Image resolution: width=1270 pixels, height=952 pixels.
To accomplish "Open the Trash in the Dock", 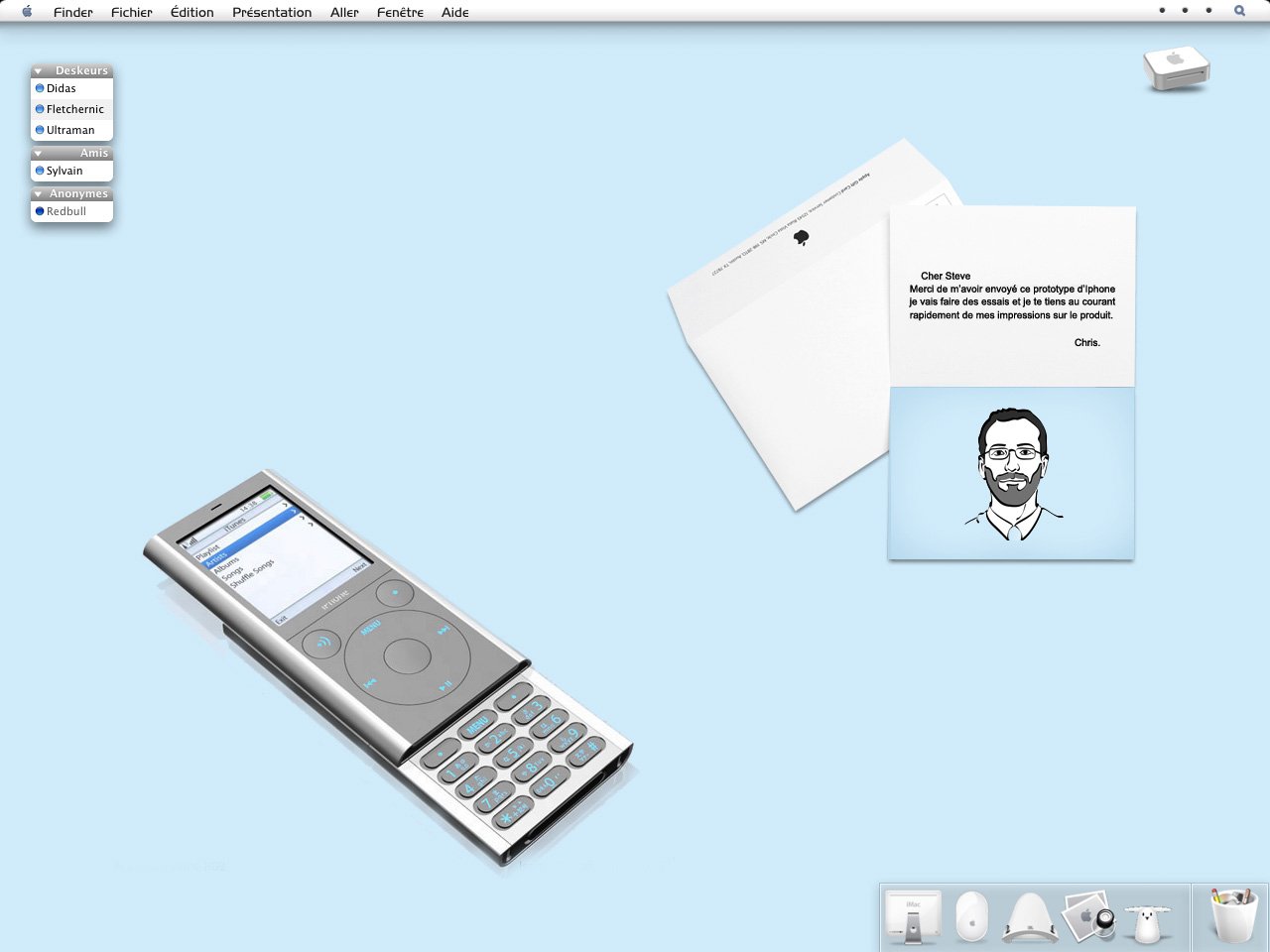I will pos(1233,915).
